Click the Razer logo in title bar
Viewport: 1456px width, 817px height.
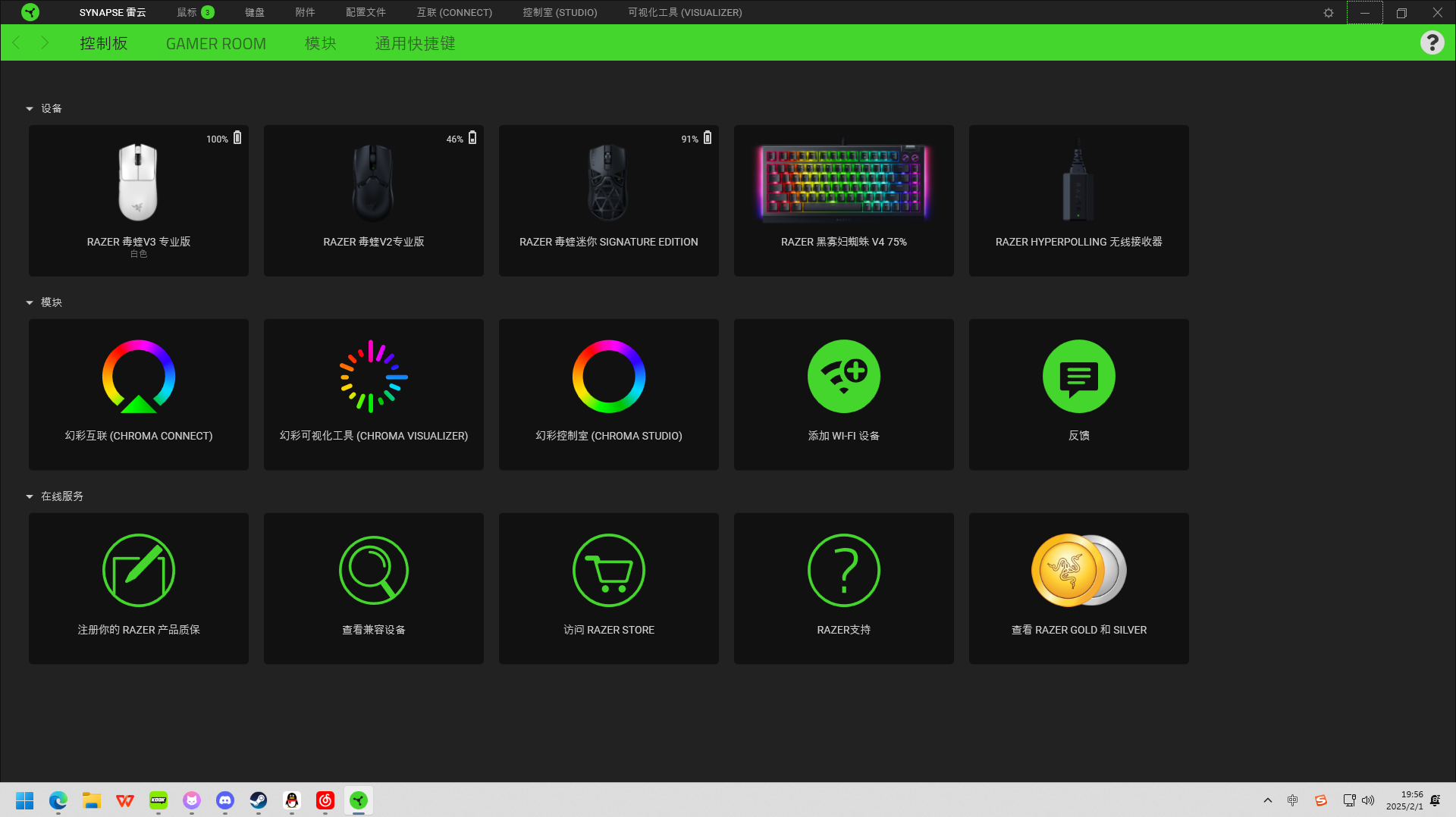[30, 12]
